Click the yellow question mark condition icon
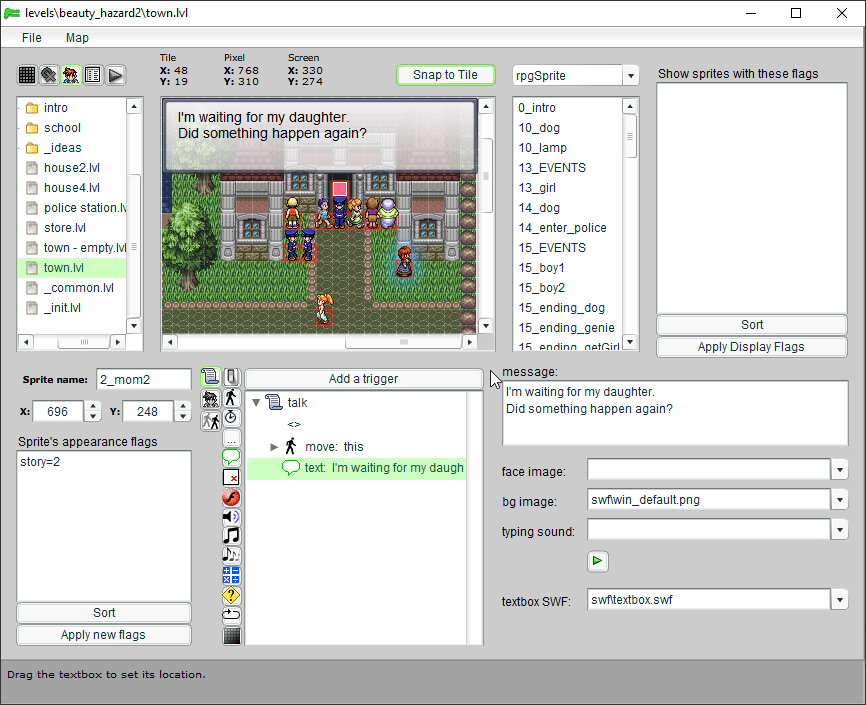Image resolution: width=866 pixels, height=705 pixels. point(232,595)
